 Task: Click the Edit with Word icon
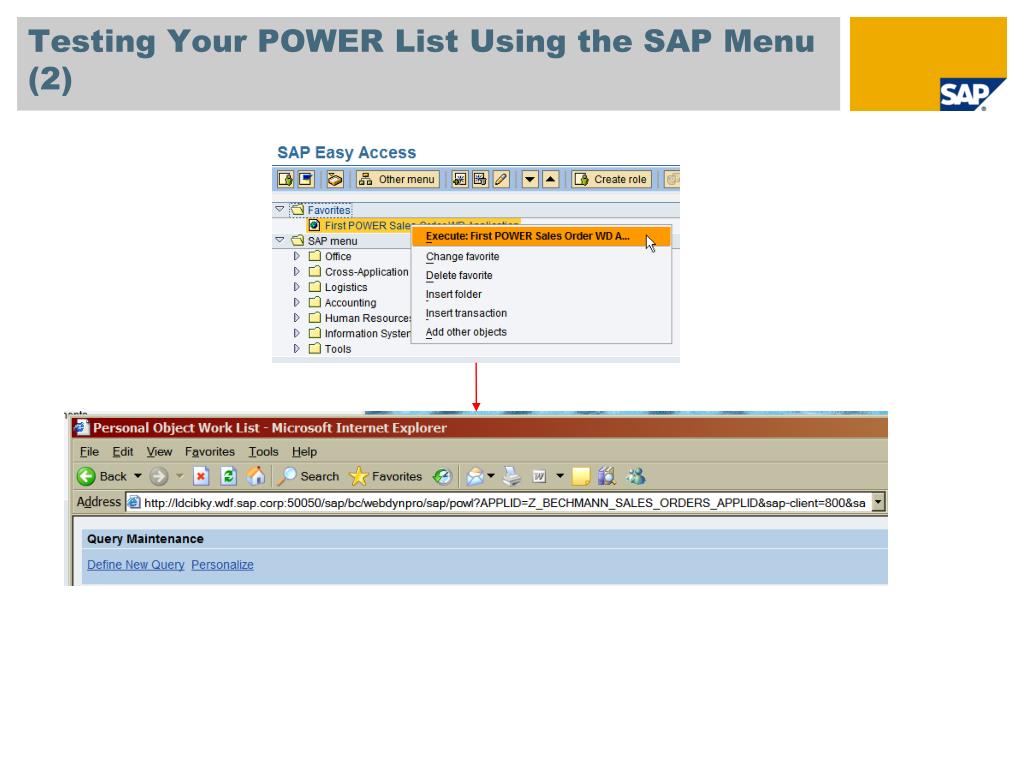(x=539, y=476)
